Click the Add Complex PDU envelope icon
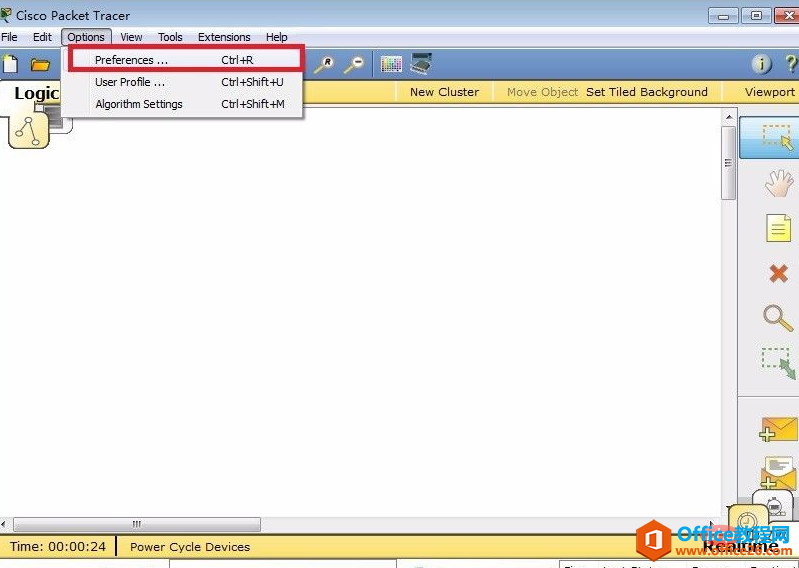 778,472
